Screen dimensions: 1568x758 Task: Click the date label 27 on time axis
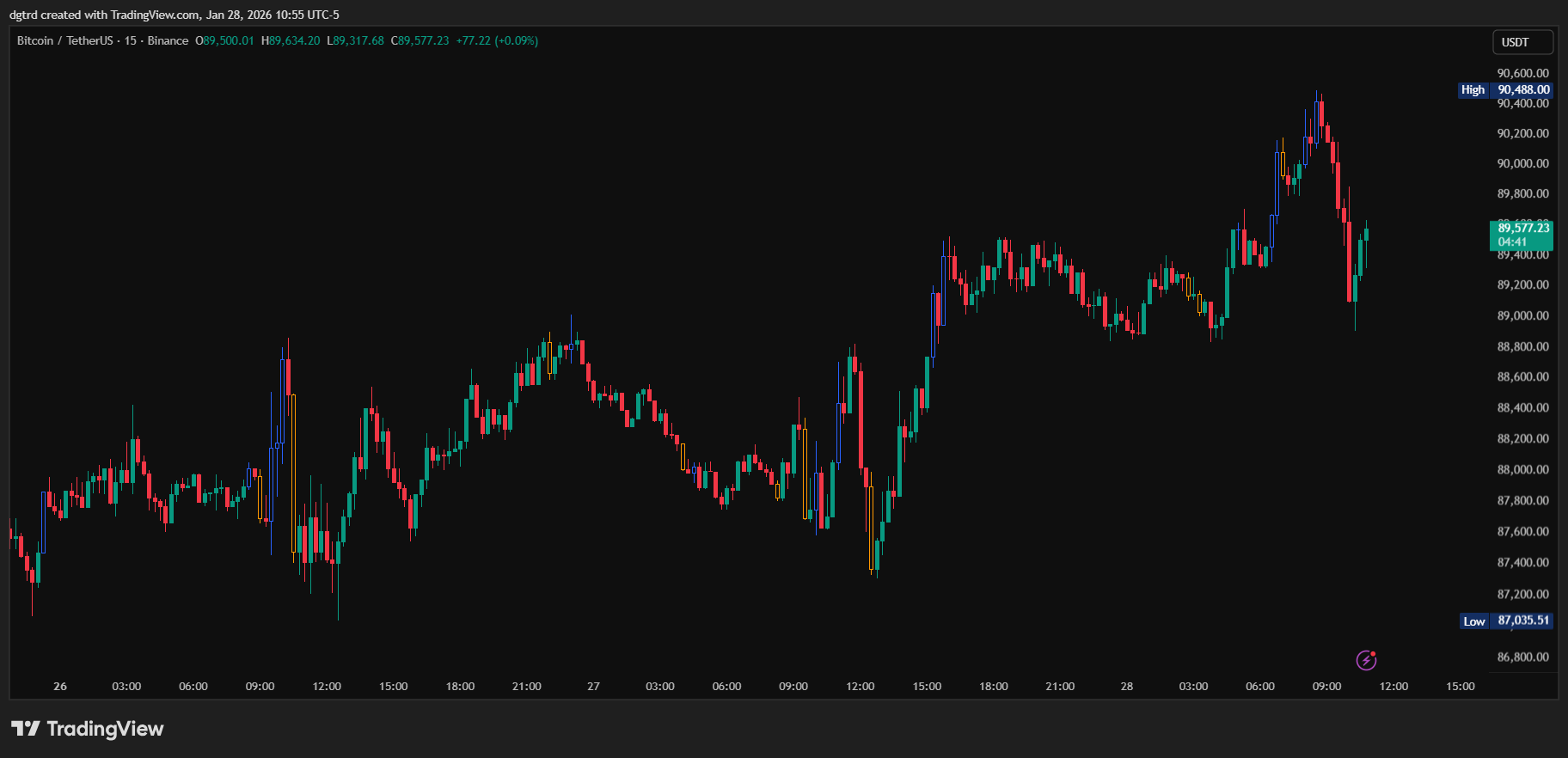(593, 686)
